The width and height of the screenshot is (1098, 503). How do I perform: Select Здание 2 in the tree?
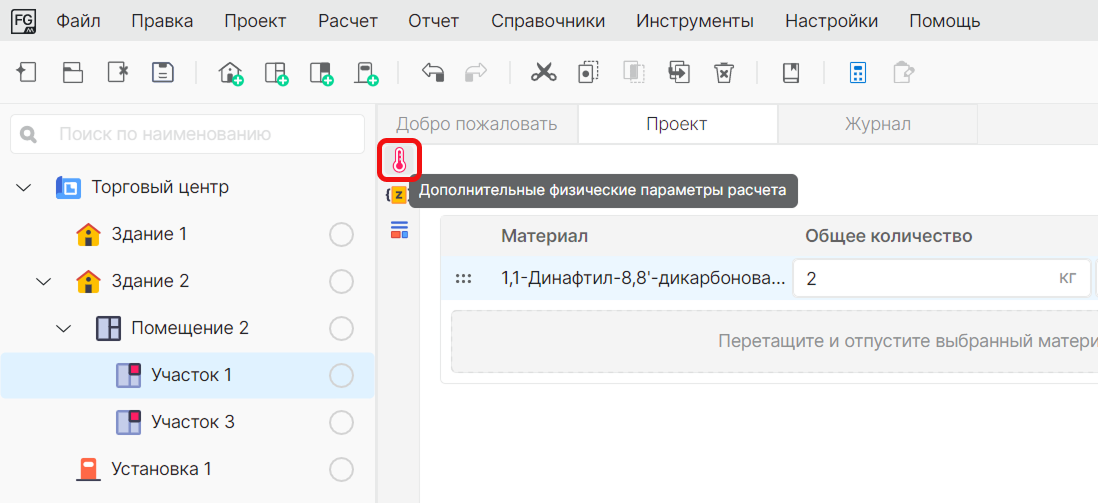point(151,282)
